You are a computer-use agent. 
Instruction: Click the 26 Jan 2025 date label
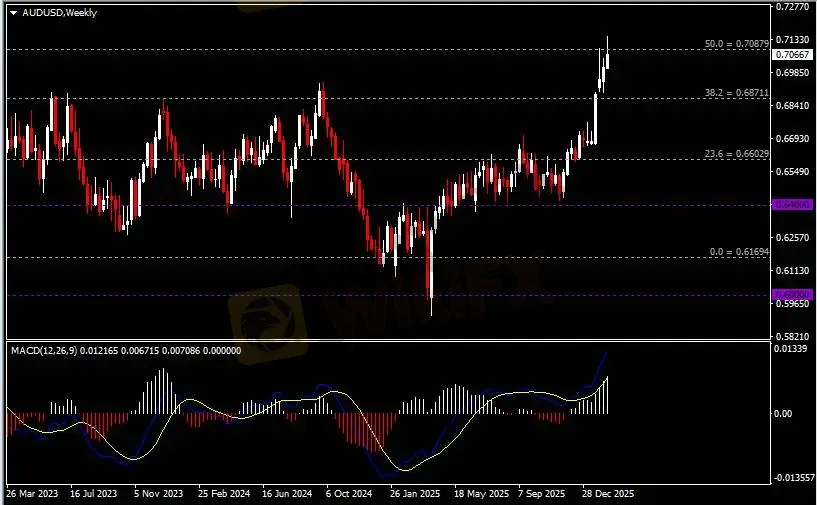click(416, 494)
